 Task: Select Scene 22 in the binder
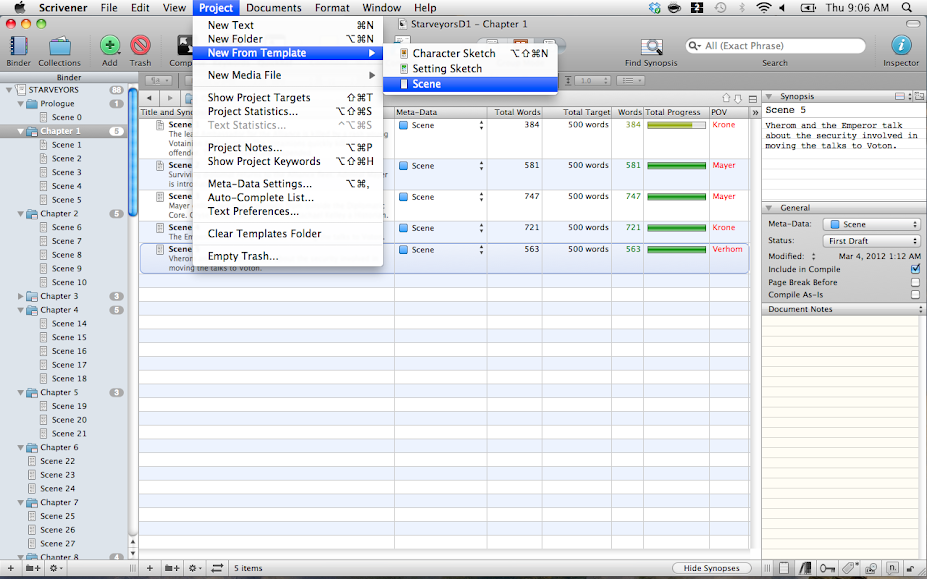[57, 461]
